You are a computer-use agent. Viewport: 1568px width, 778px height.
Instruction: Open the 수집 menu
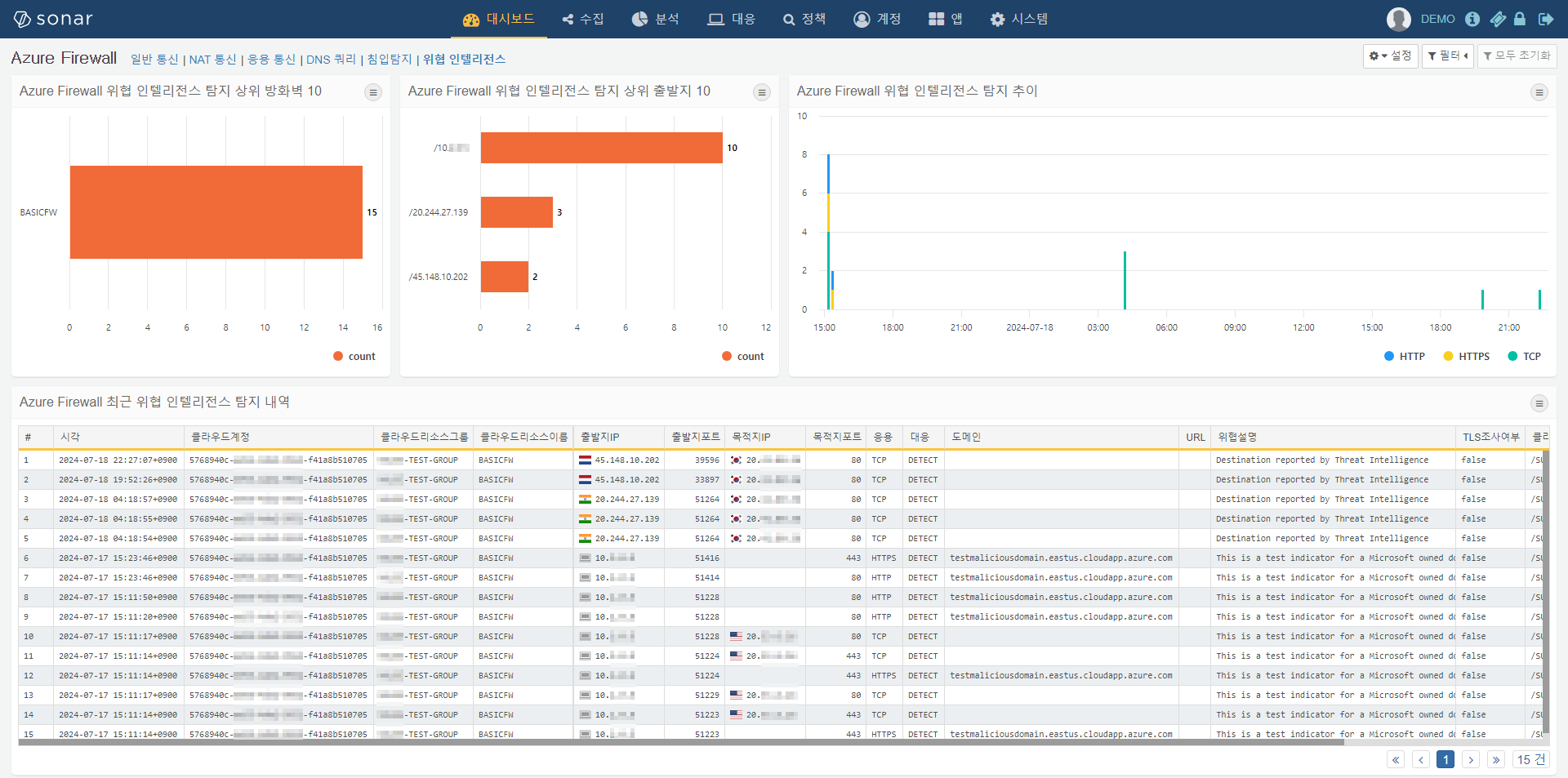point(583,19)
